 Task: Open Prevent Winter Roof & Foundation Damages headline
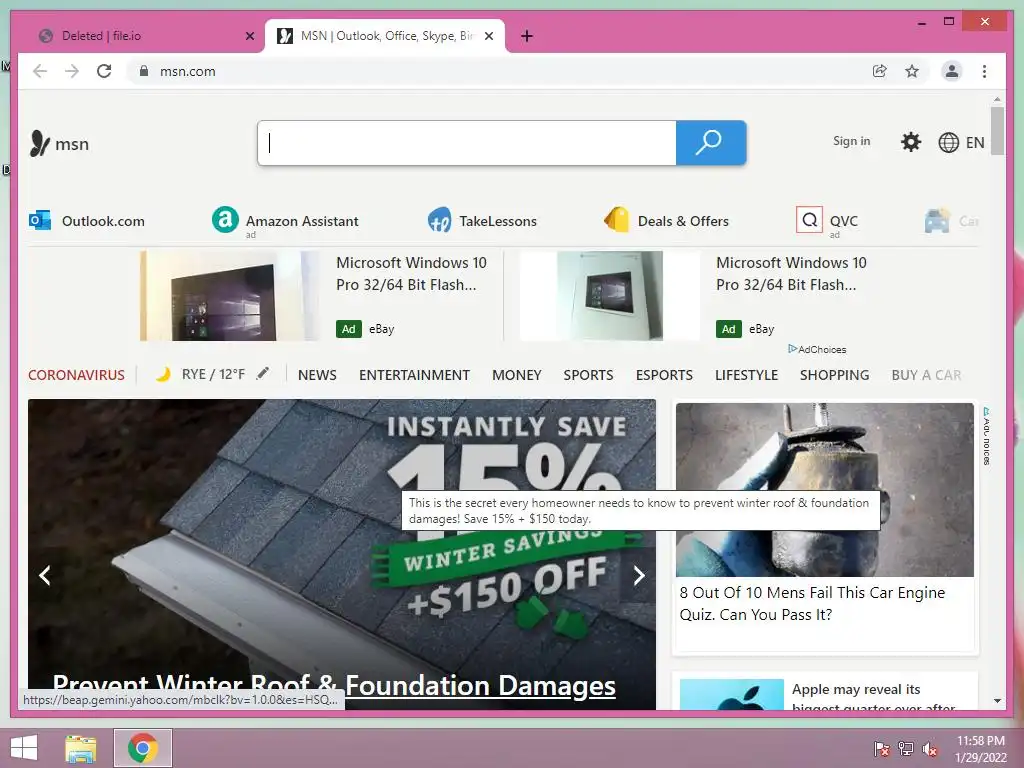[x=334, y=686]
